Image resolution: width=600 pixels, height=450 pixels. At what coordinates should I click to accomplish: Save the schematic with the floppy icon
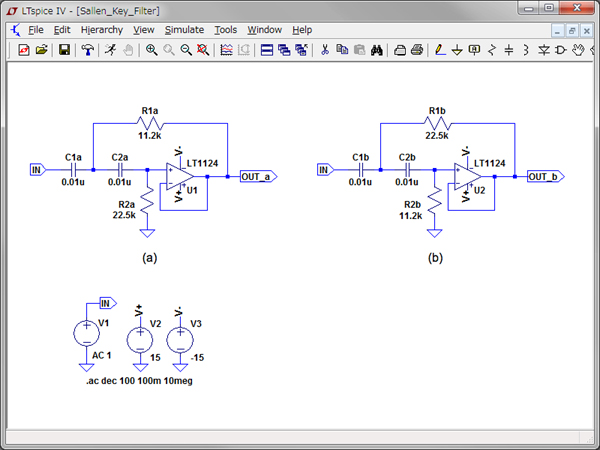click(64, 49)
